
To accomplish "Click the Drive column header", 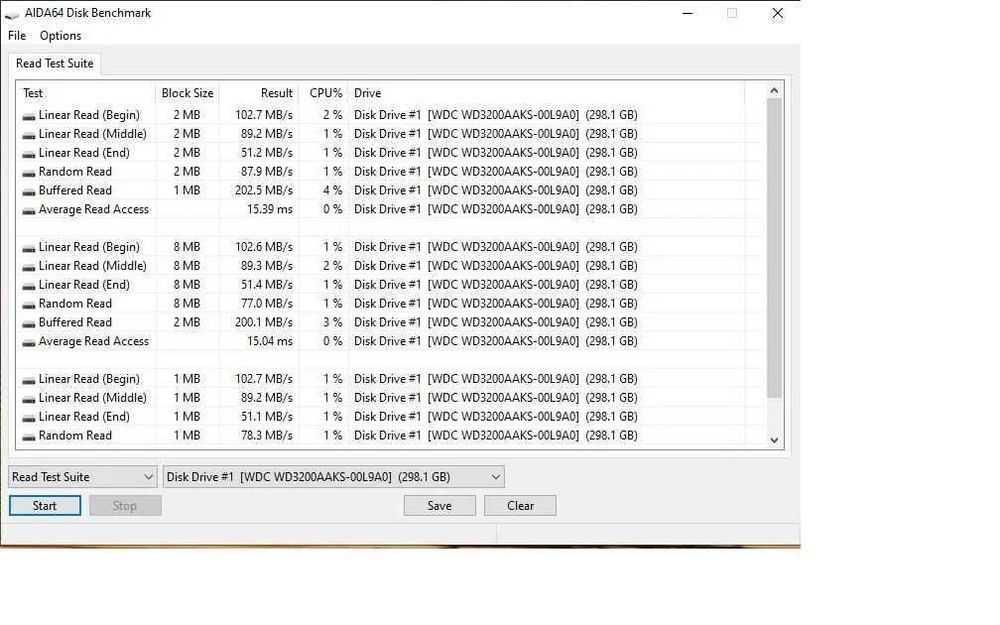I will 546,93.
